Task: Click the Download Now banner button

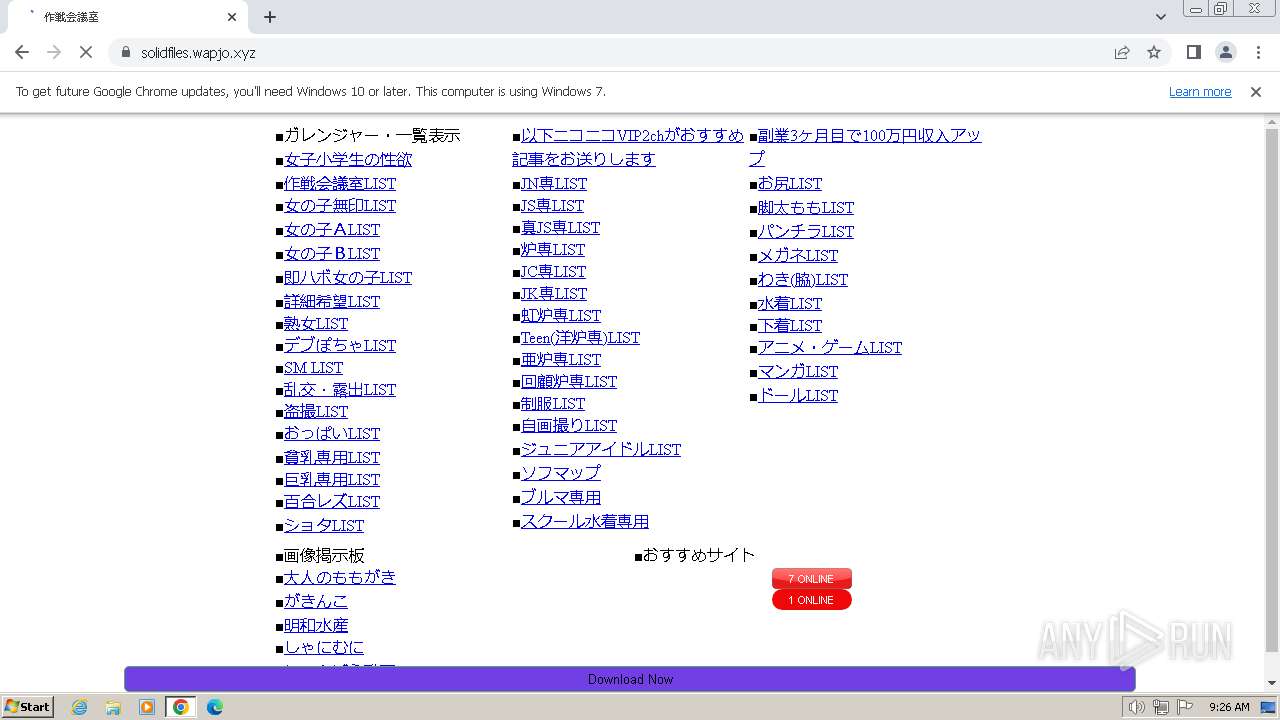Action: point(630,679)
